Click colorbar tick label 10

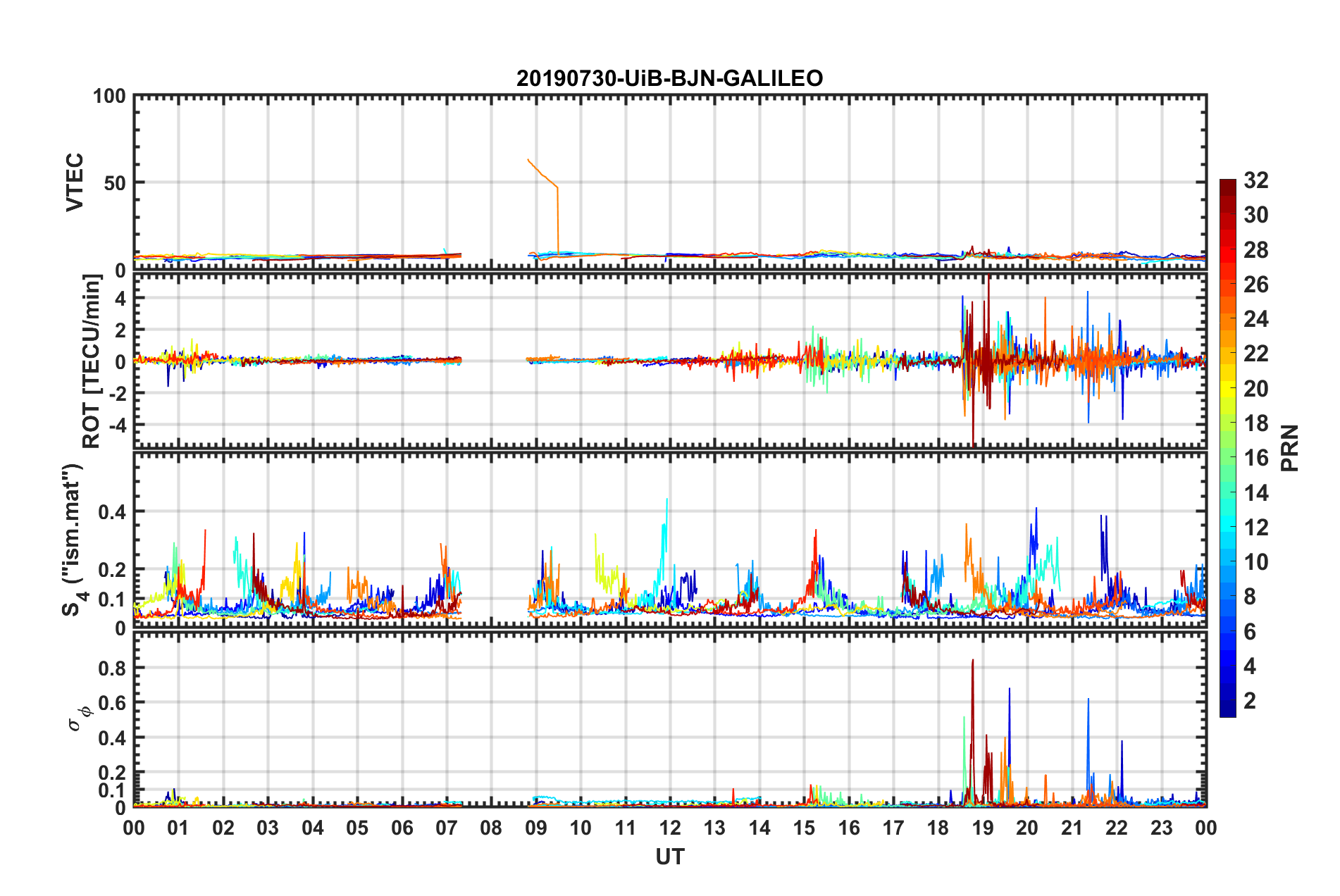tap(1256, 561)
